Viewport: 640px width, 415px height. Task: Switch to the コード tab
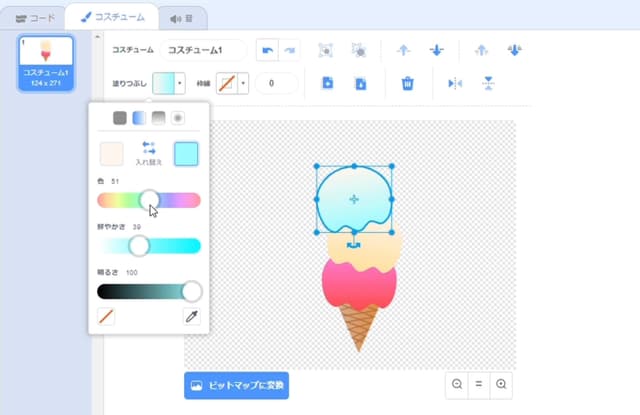[x=35, y=18]
